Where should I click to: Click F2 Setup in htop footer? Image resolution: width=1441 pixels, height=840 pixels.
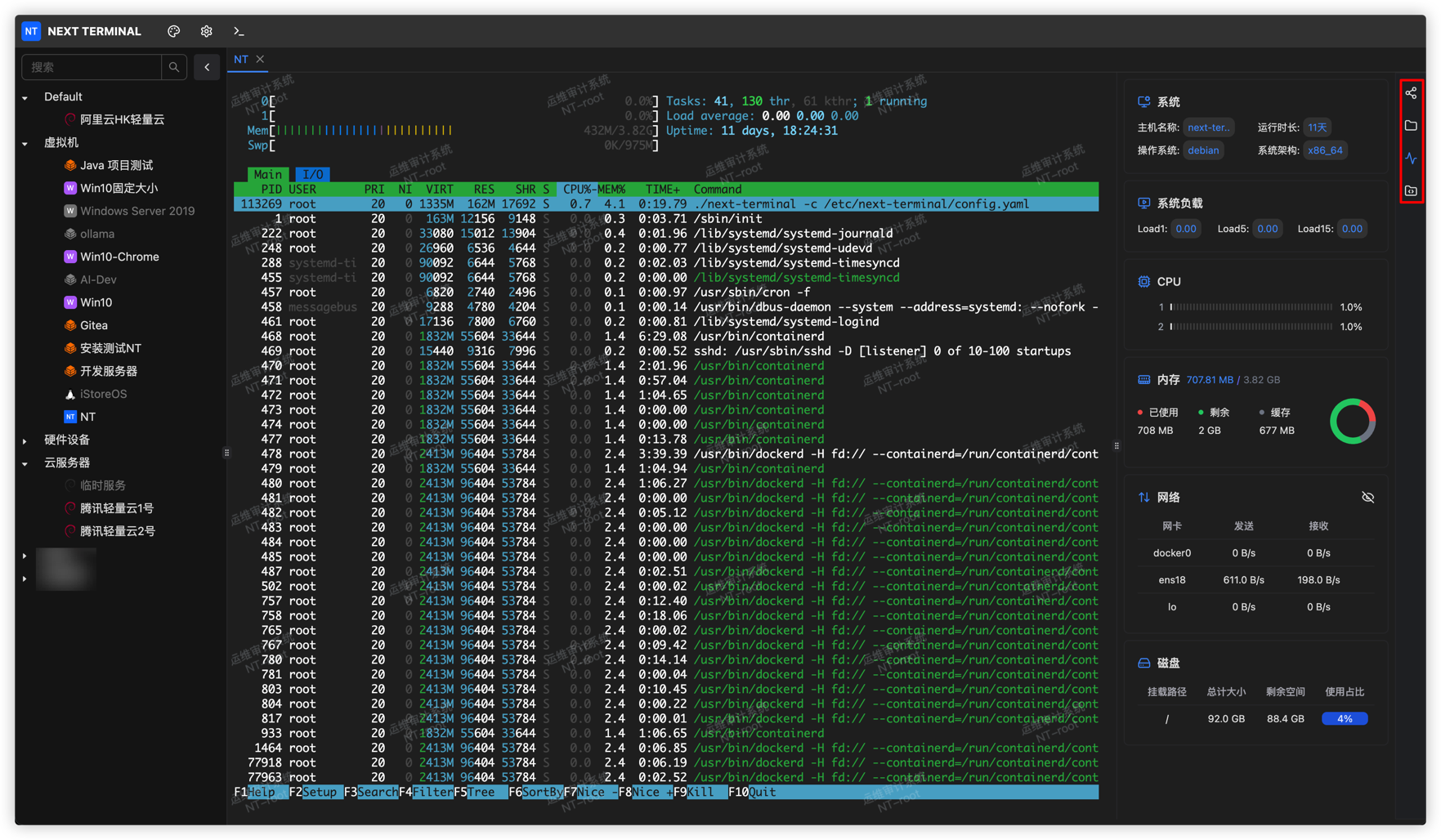[315, 792]
